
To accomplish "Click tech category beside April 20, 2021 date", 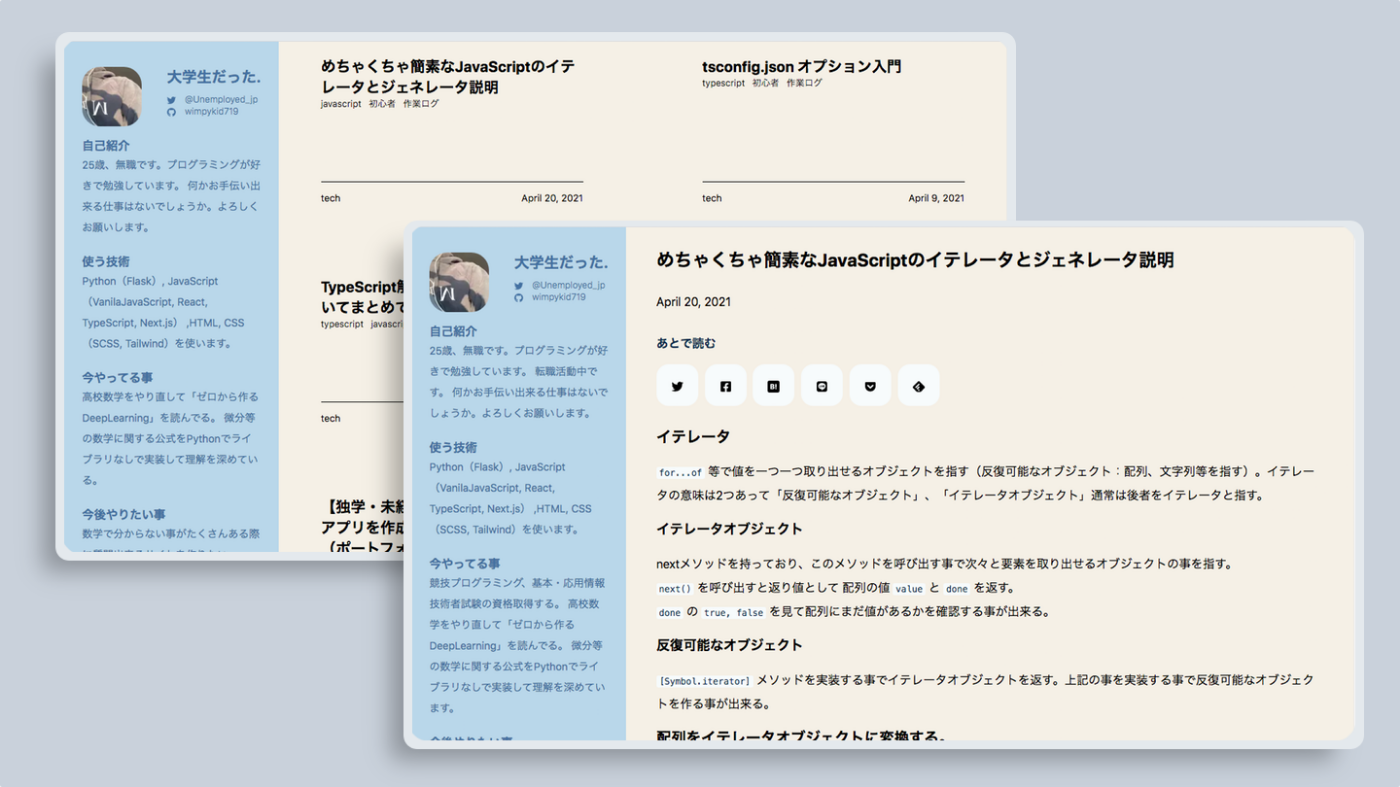I will tap(331, 198).
